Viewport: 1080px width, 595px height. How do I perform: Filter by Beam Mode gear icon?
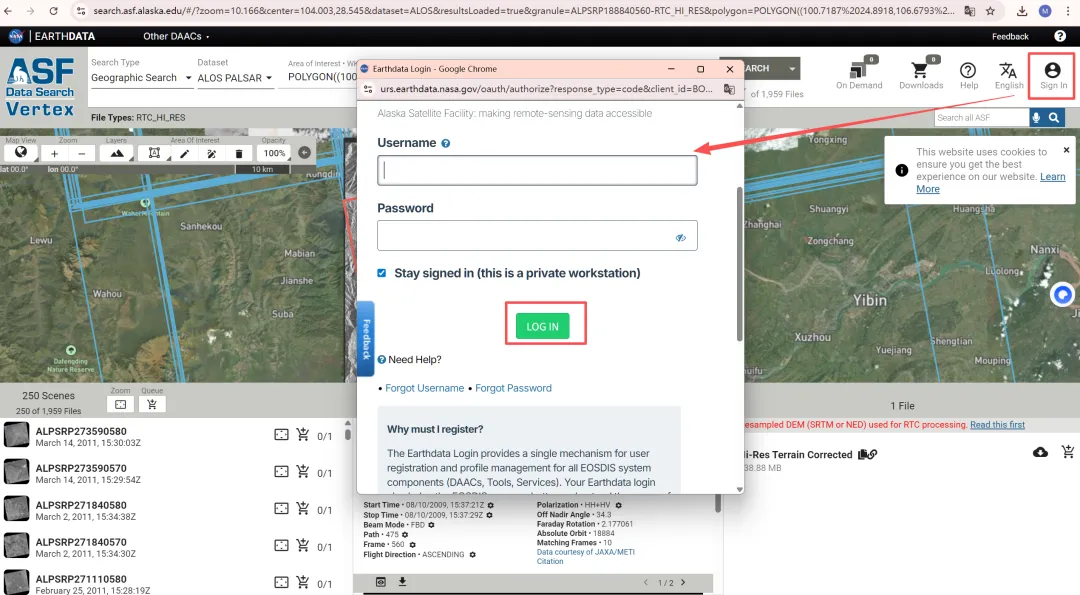[431, 525]
